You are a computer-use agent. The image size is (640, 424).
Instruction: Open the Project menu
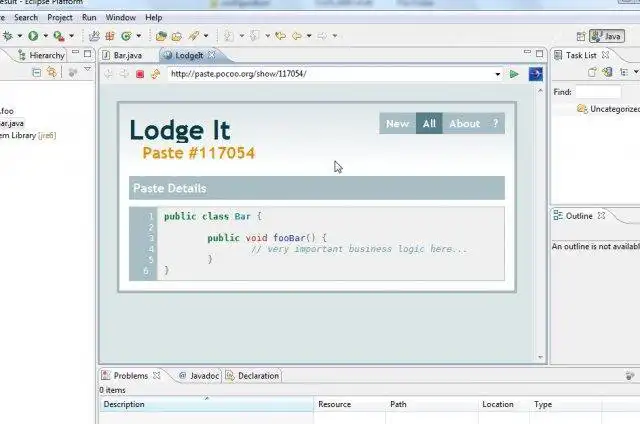(x=60, y=18)
